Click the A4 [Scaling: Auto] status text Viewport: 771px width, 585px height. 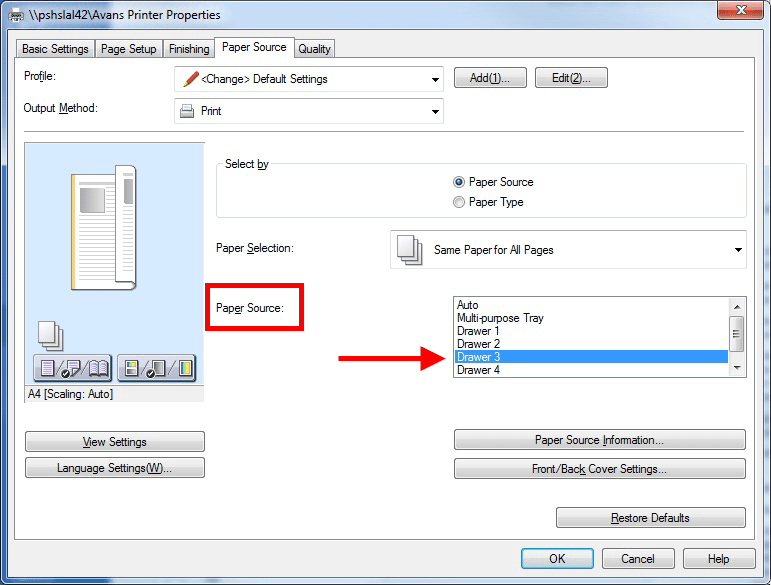pyautogui.click(x=70, y=394)
